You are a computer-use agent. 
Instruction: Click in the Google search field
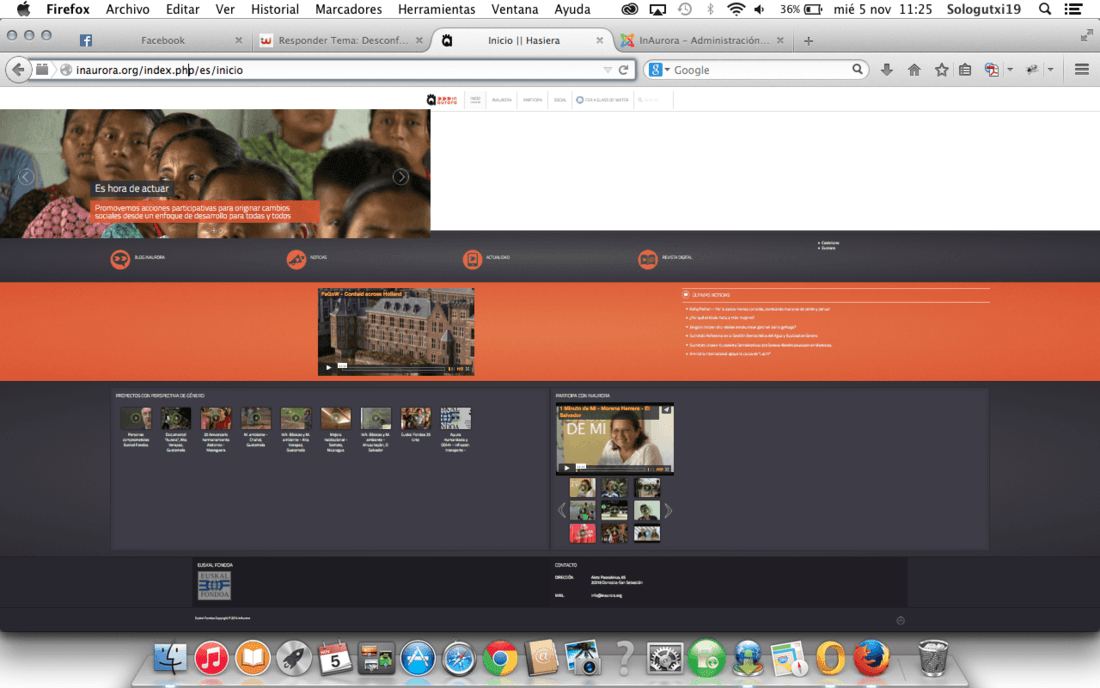pos(761,69)
